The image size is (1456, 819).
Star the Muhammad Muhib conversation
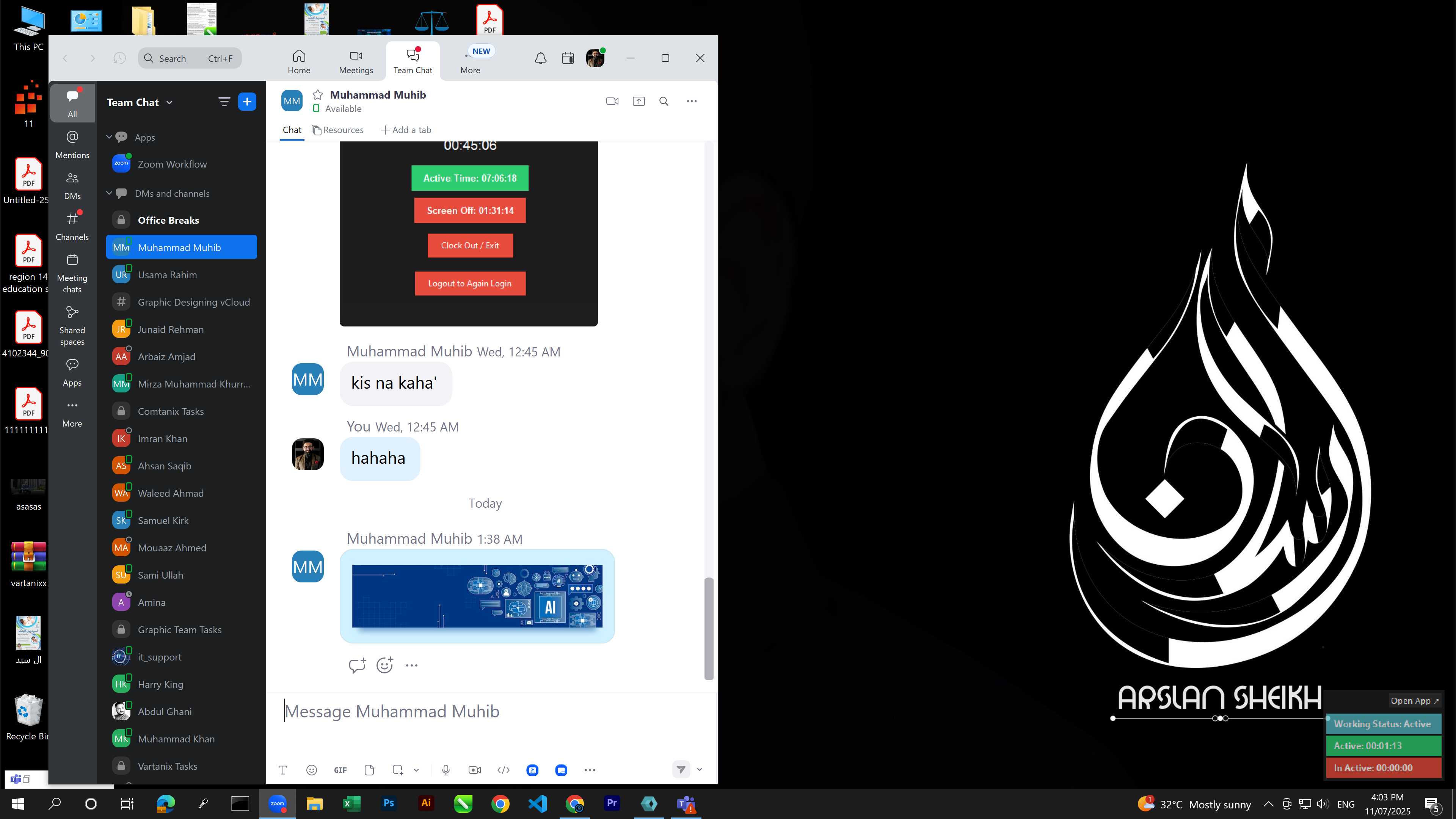318,95
